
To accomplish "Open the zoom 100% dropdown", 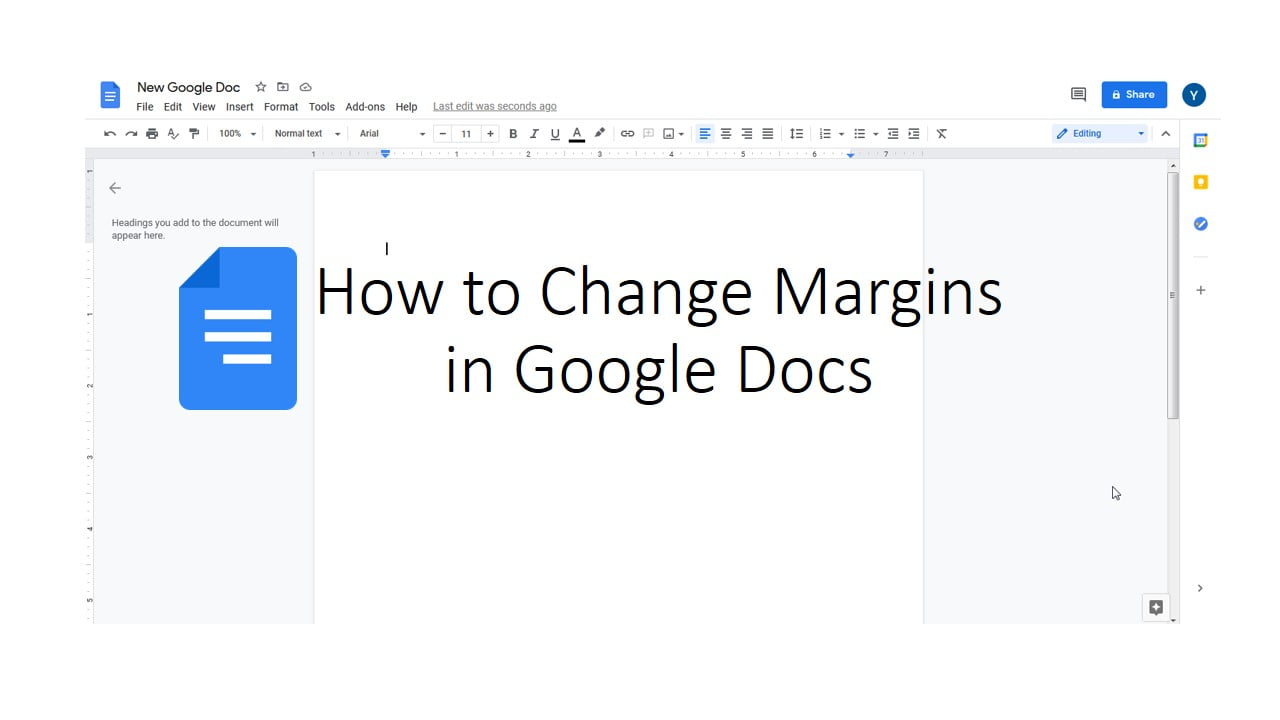I will click(238, 134).
